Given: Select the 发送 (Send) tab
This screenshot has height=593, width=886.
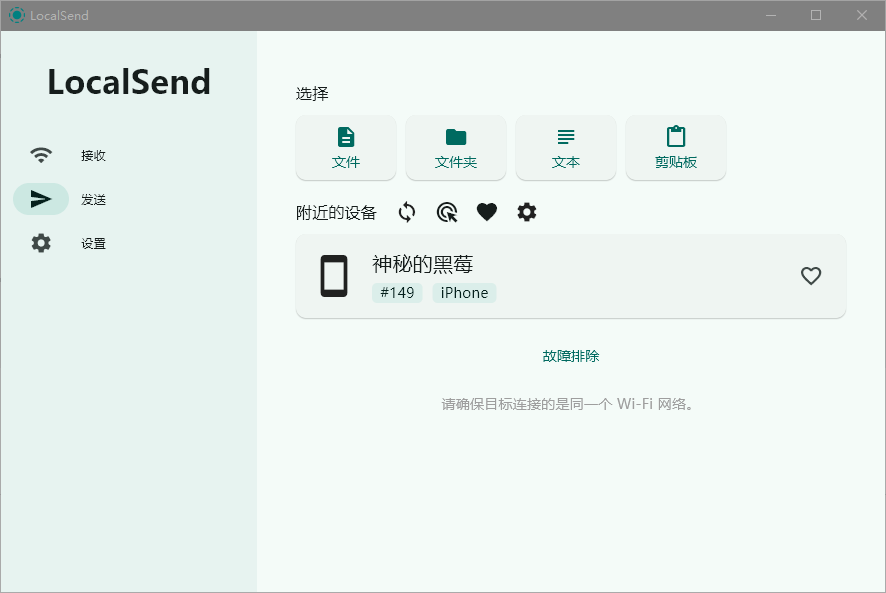Looking at the screenshot, I should click(68, 199).
